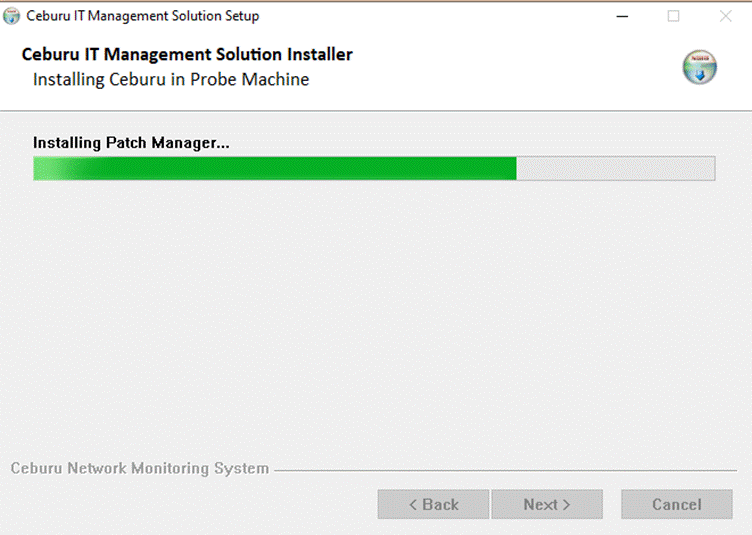Click the Installing Patch Manager status text
The width and height of the screenshot is (752, 535).
pos(131,143)
